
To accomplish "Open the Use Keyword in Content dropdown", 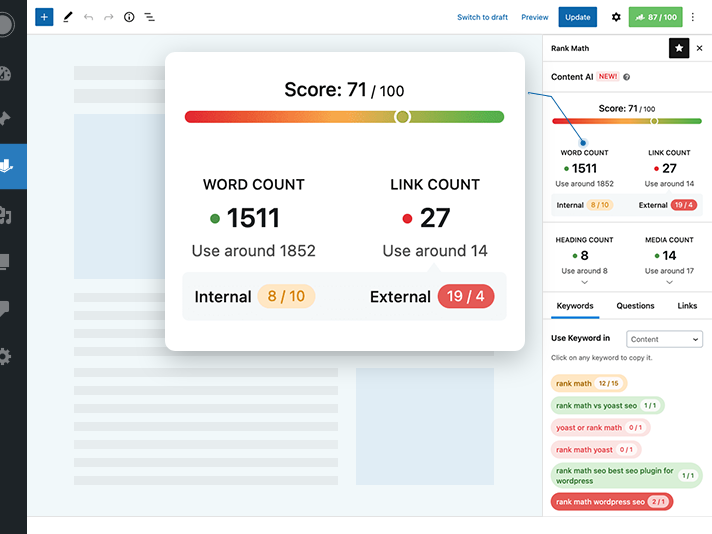I will click(x=664, y=339).
